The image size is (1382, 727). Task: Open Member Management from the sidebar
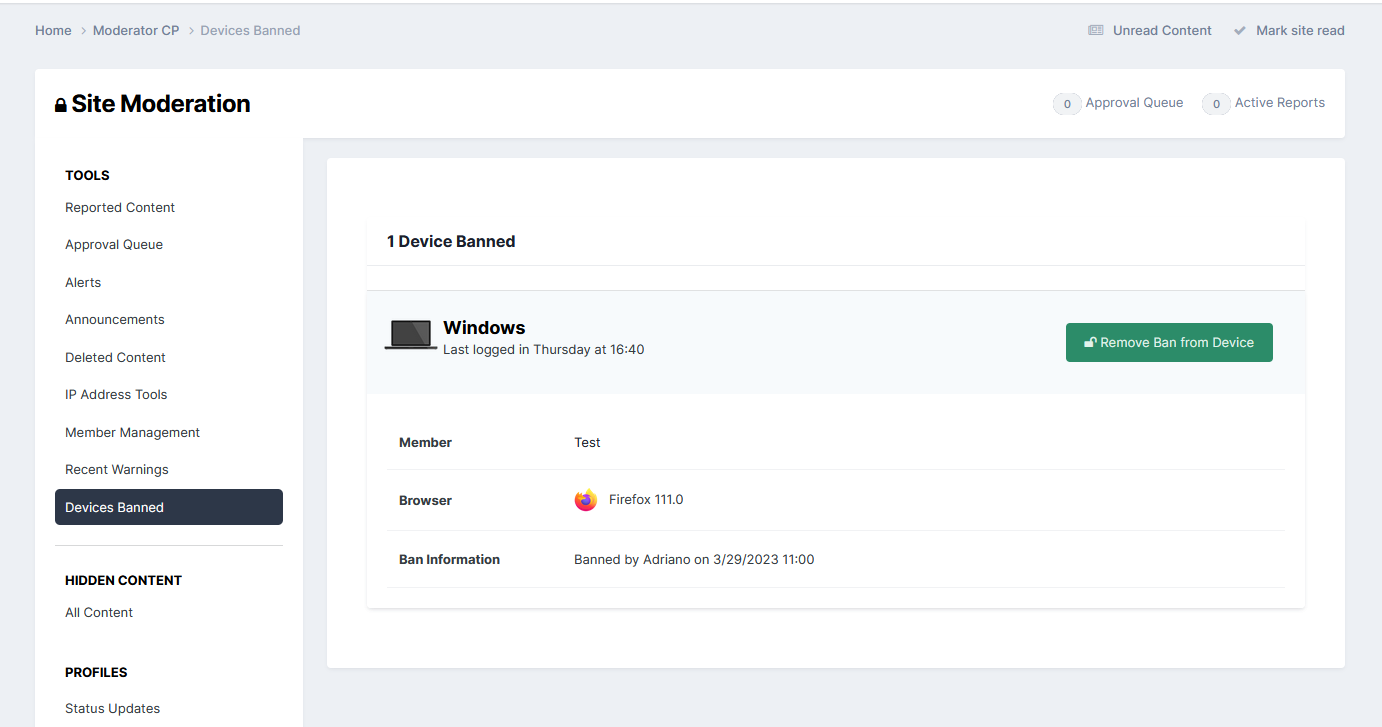pyautogui.click(x=132, y=432)
